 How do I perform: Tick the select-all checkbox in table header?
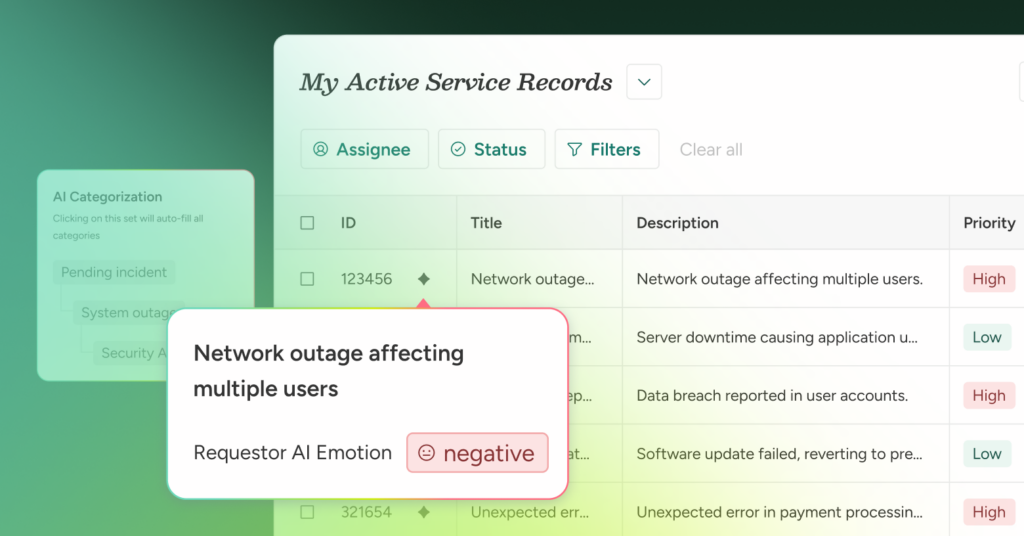point(307,223)
